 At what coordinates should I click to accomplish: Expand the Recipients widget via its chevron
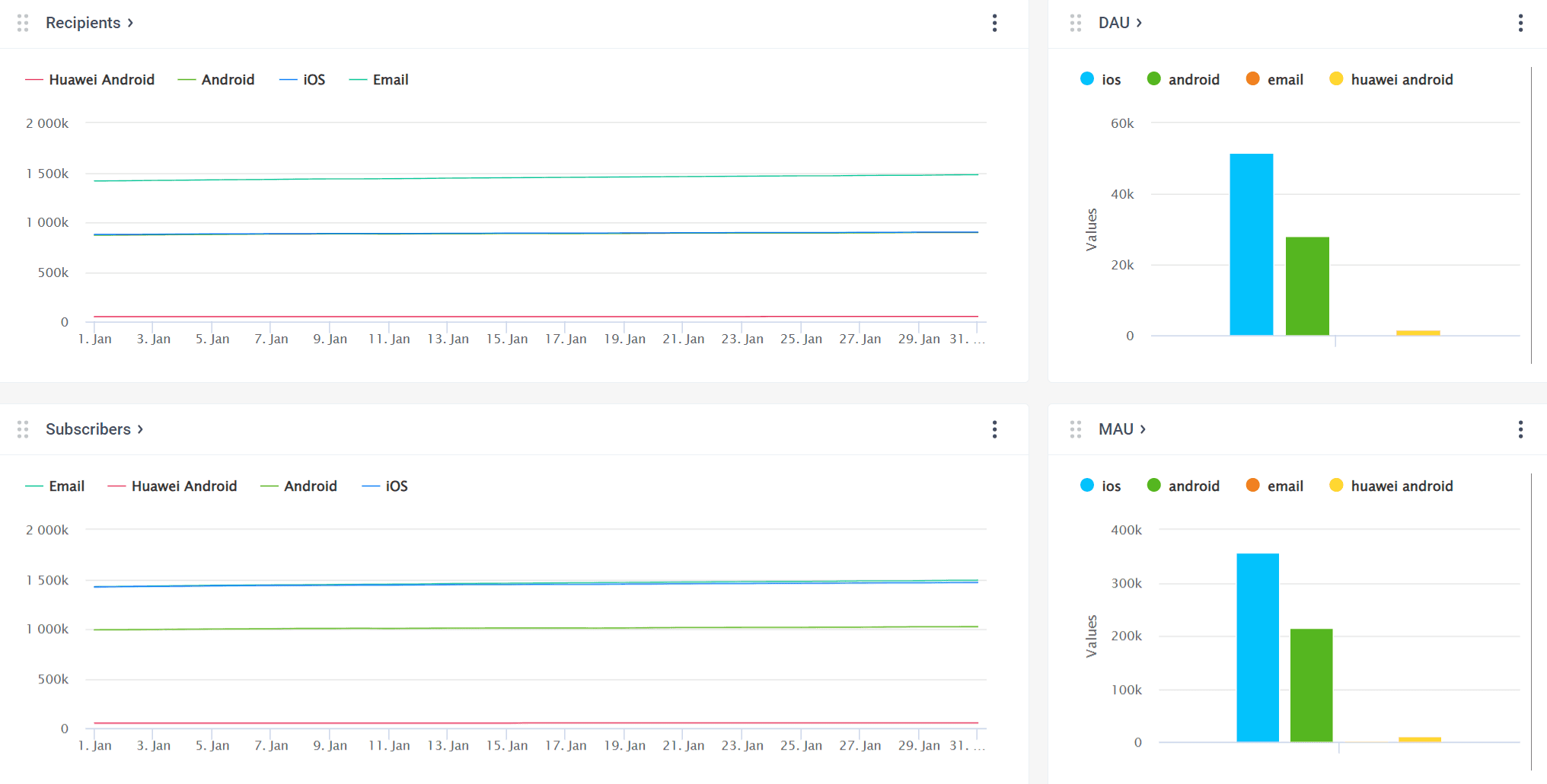click(130, 23)
